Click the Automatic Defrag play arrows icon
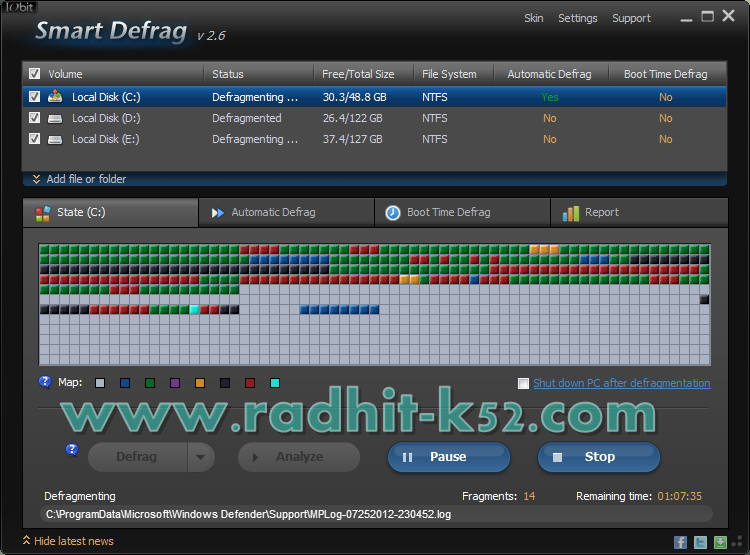This screenshot has width=750, height=555. pos(218,212)
